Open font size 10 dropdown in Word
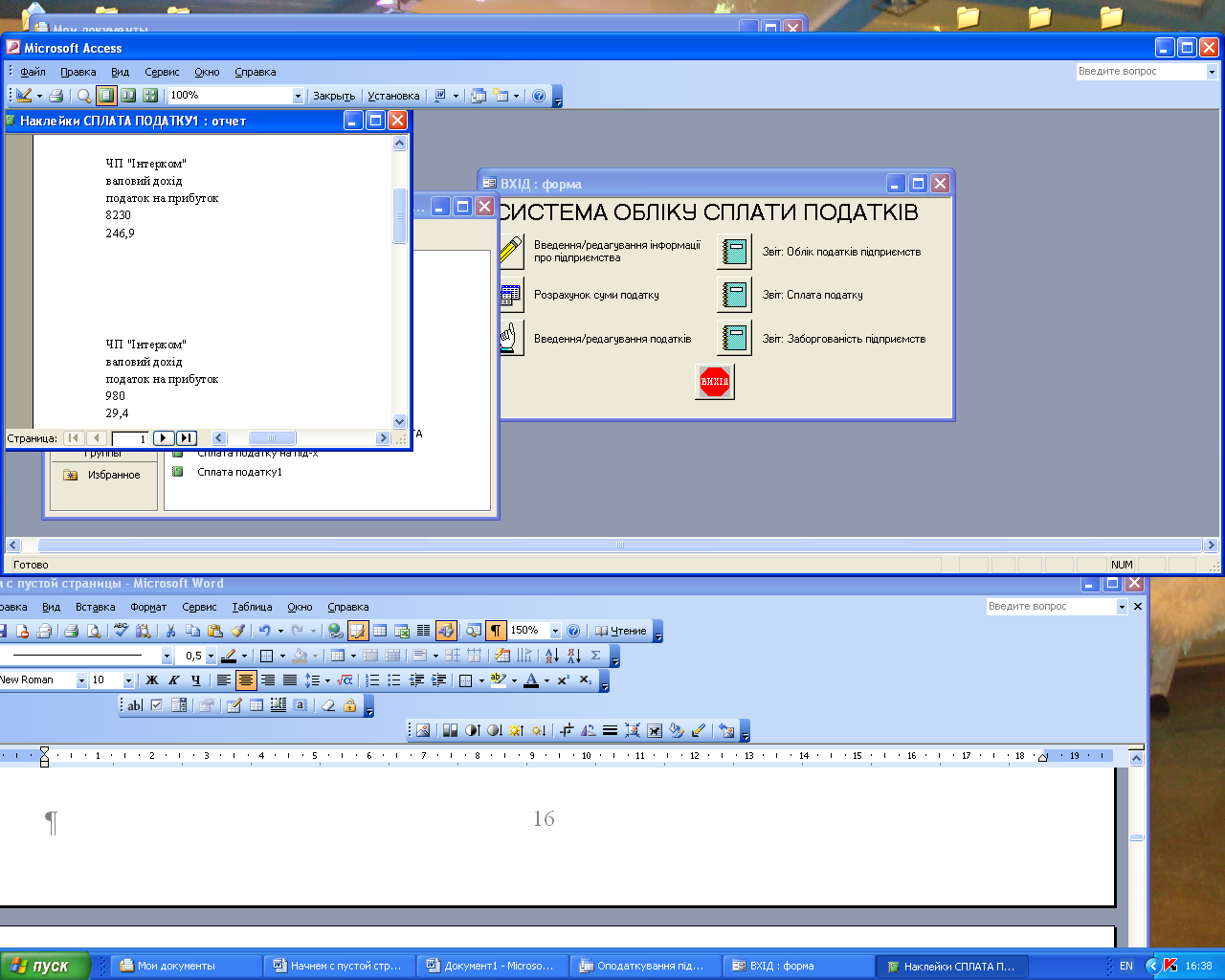The height and width of the screenshot is (980, 1225). point(128,680)
